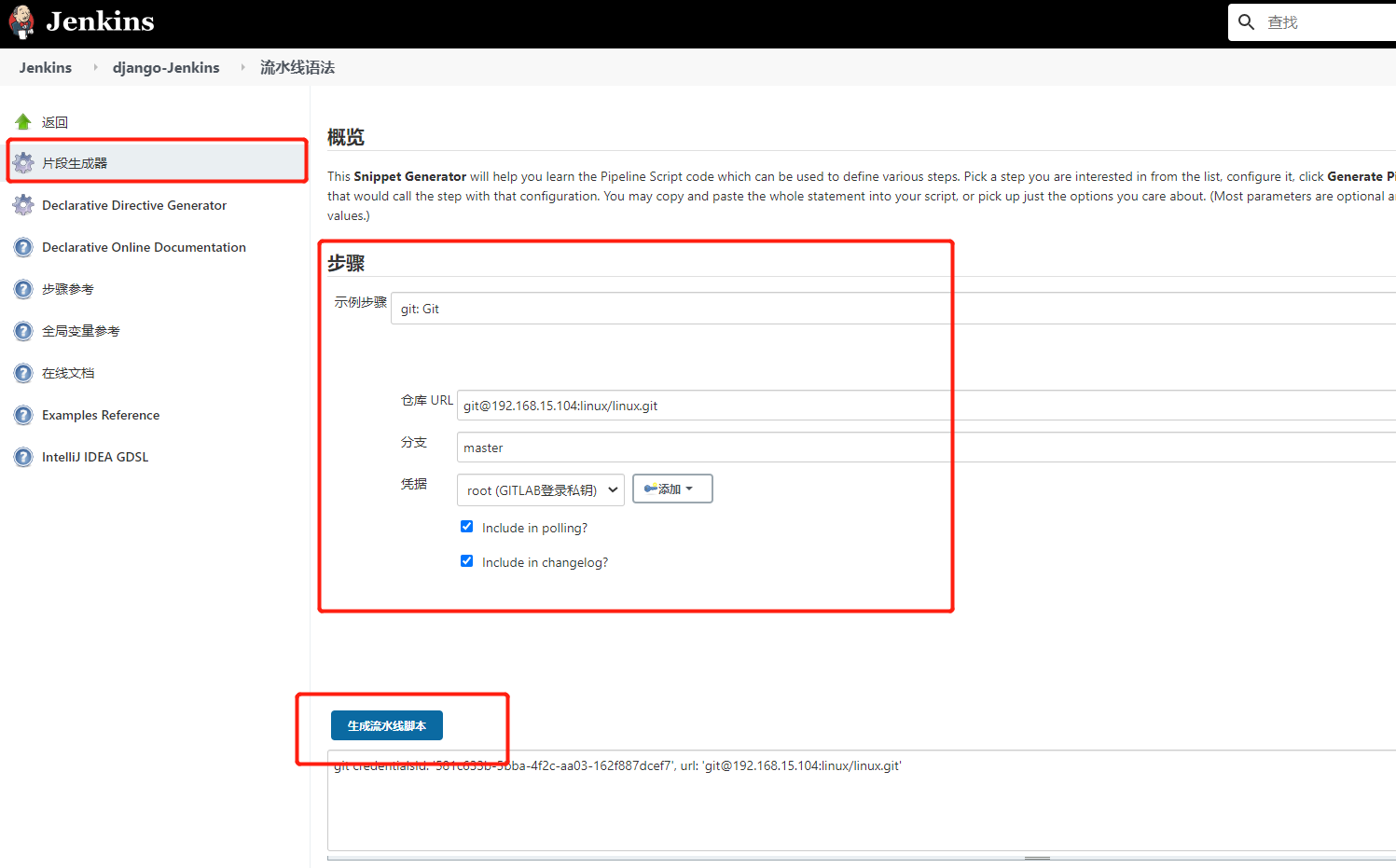Image resolution: width=1396 pixels, height=868 pixels.
Task: Uncheck Include in polling checkbox
Action: pyautogui.click(x=467, y=527)
